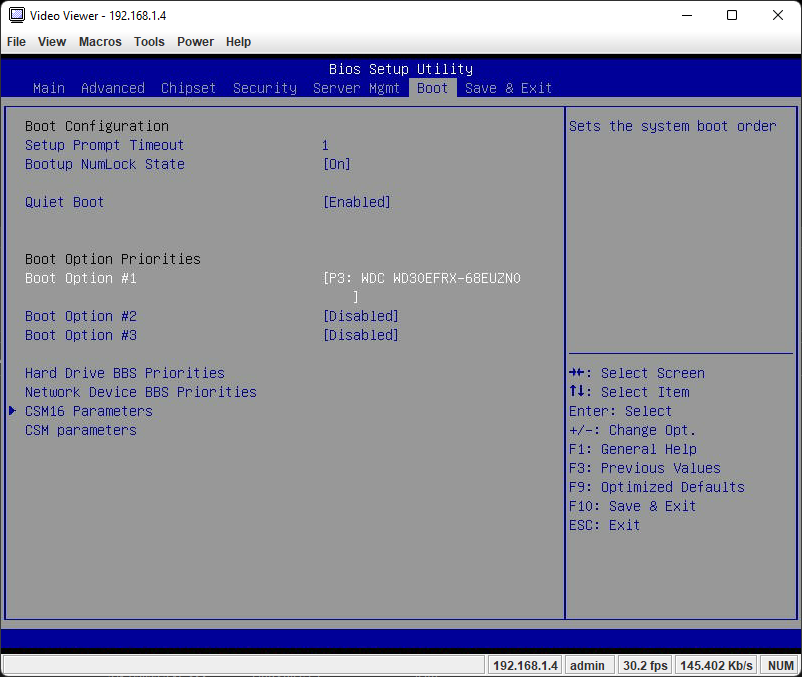This screenshot has width=802, height=677.
Task: Switch to the Save & Exit tab
Action: point(508,88)
